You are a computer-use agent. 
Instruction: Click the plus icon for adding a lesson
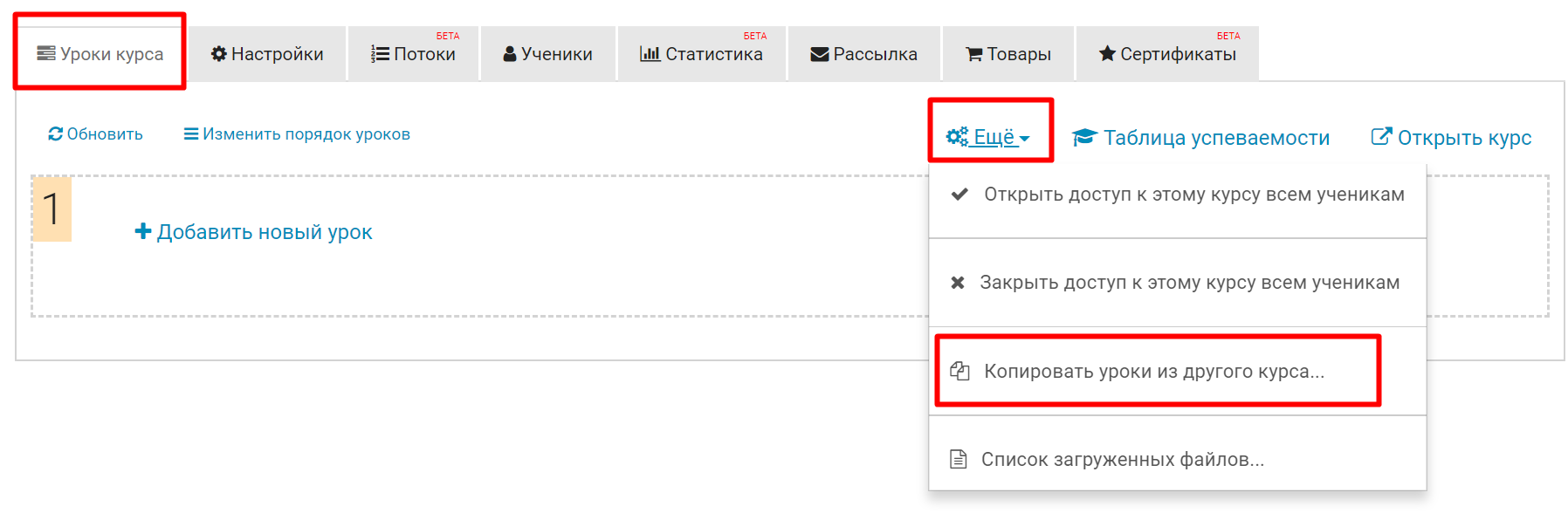click(143, 231)
